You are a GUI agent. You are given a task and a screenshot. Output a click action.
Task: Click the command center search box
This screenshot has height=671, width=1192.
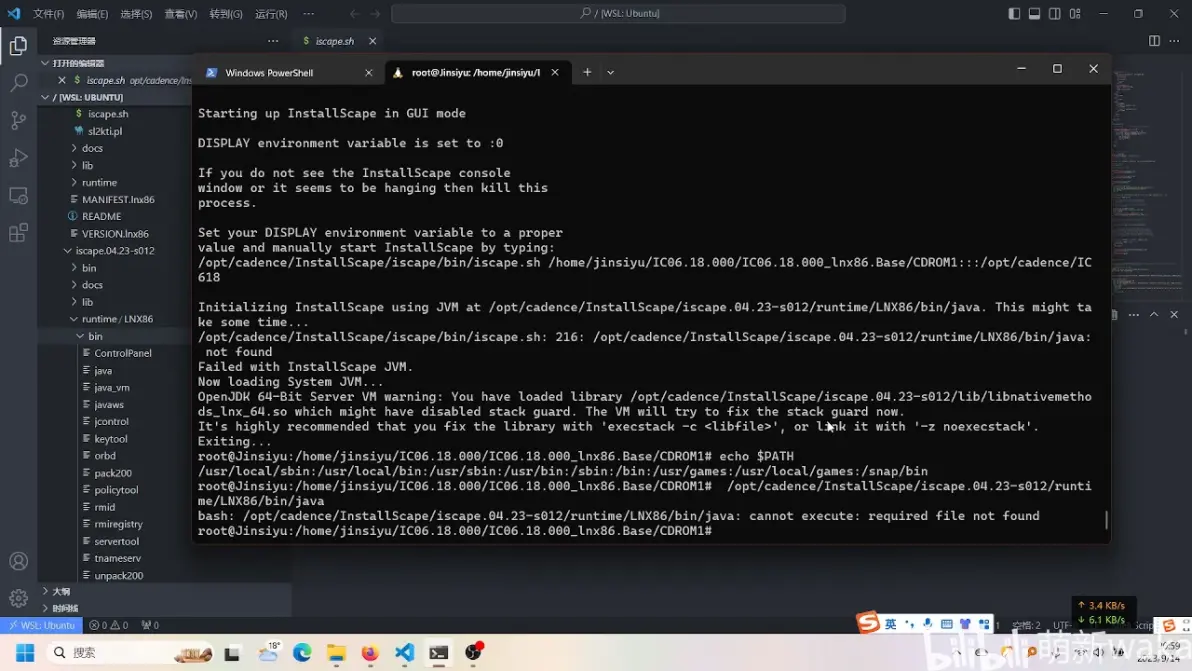point(618,14)
